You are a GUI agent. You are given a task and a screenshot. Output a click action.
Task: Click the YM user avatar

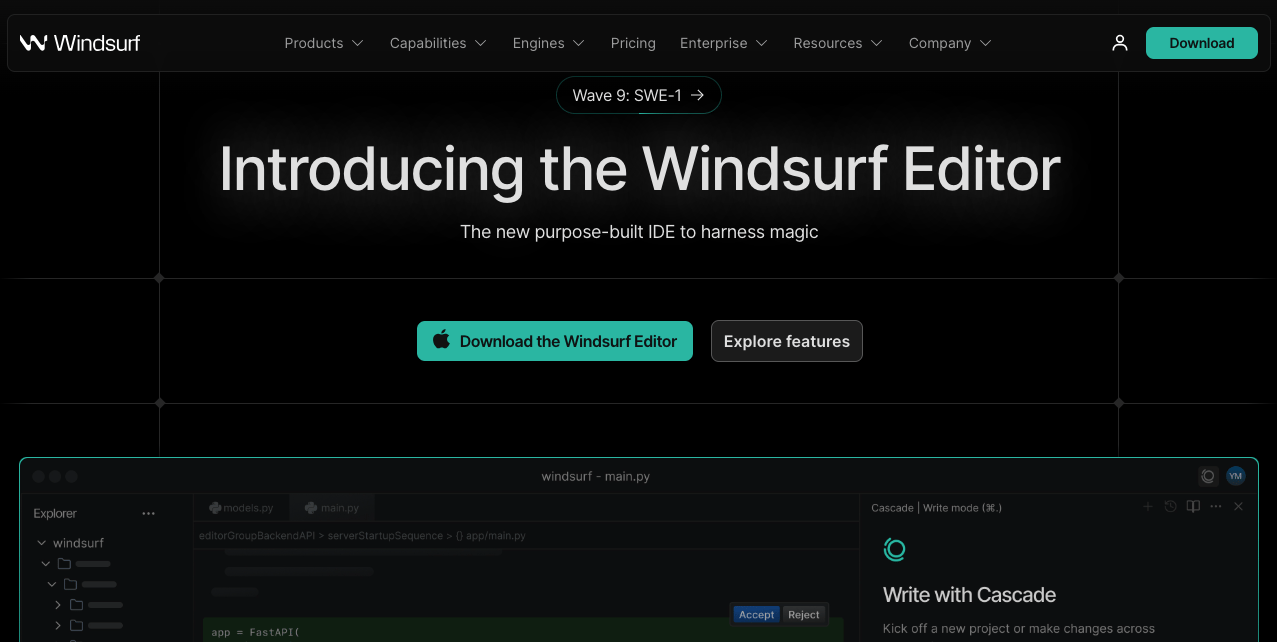click(1236, 476)
